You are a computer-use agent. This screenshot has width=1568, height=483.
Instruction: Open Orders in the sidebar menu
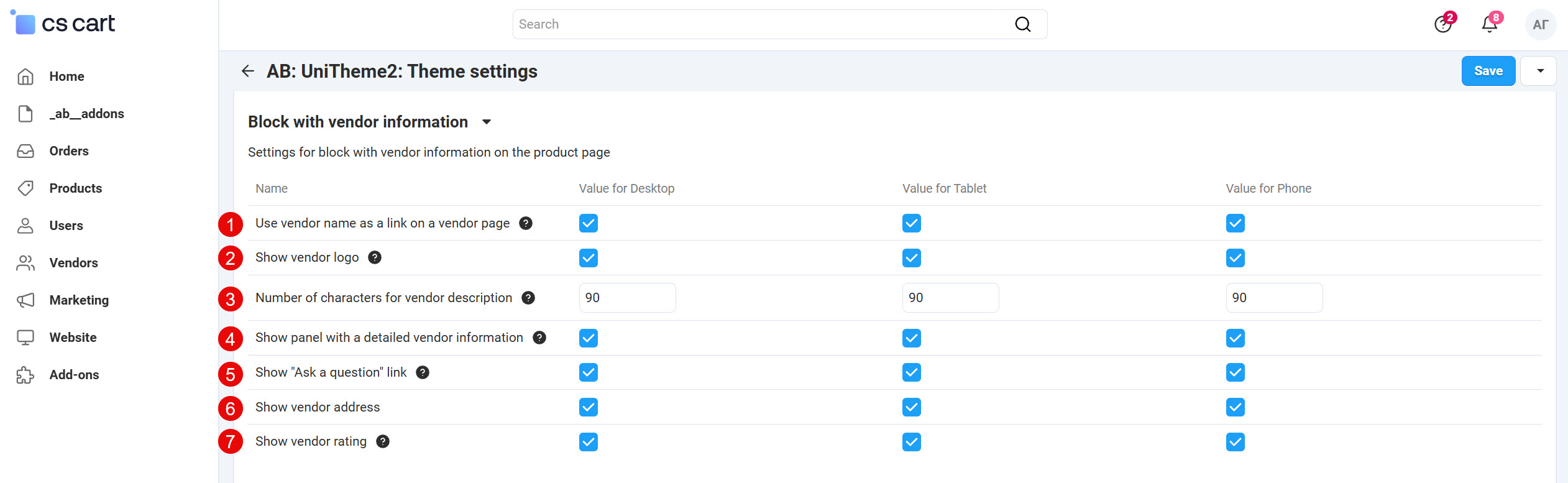pyautogui.click(x=69, y=151)
